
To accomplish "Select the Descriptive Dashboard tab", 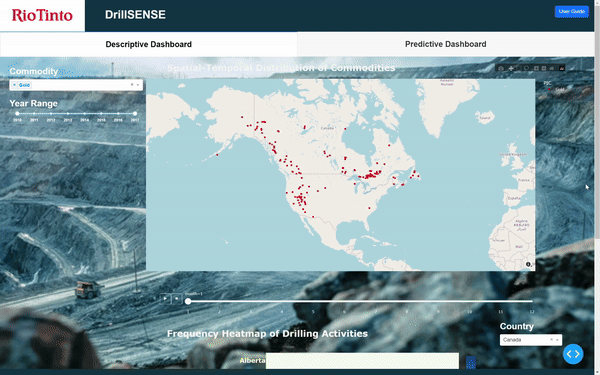I will click(x=148, y=44).
